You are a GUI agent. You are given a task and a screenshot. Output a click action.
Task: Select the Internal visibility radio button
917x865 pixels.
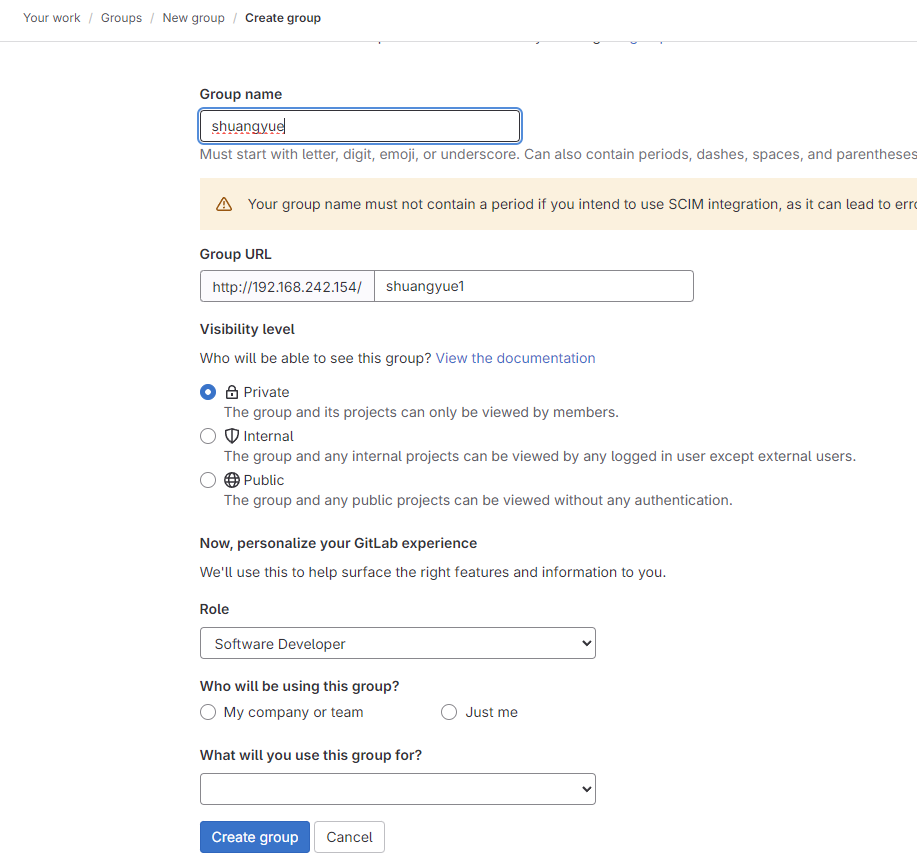click(x=208, y=436)
